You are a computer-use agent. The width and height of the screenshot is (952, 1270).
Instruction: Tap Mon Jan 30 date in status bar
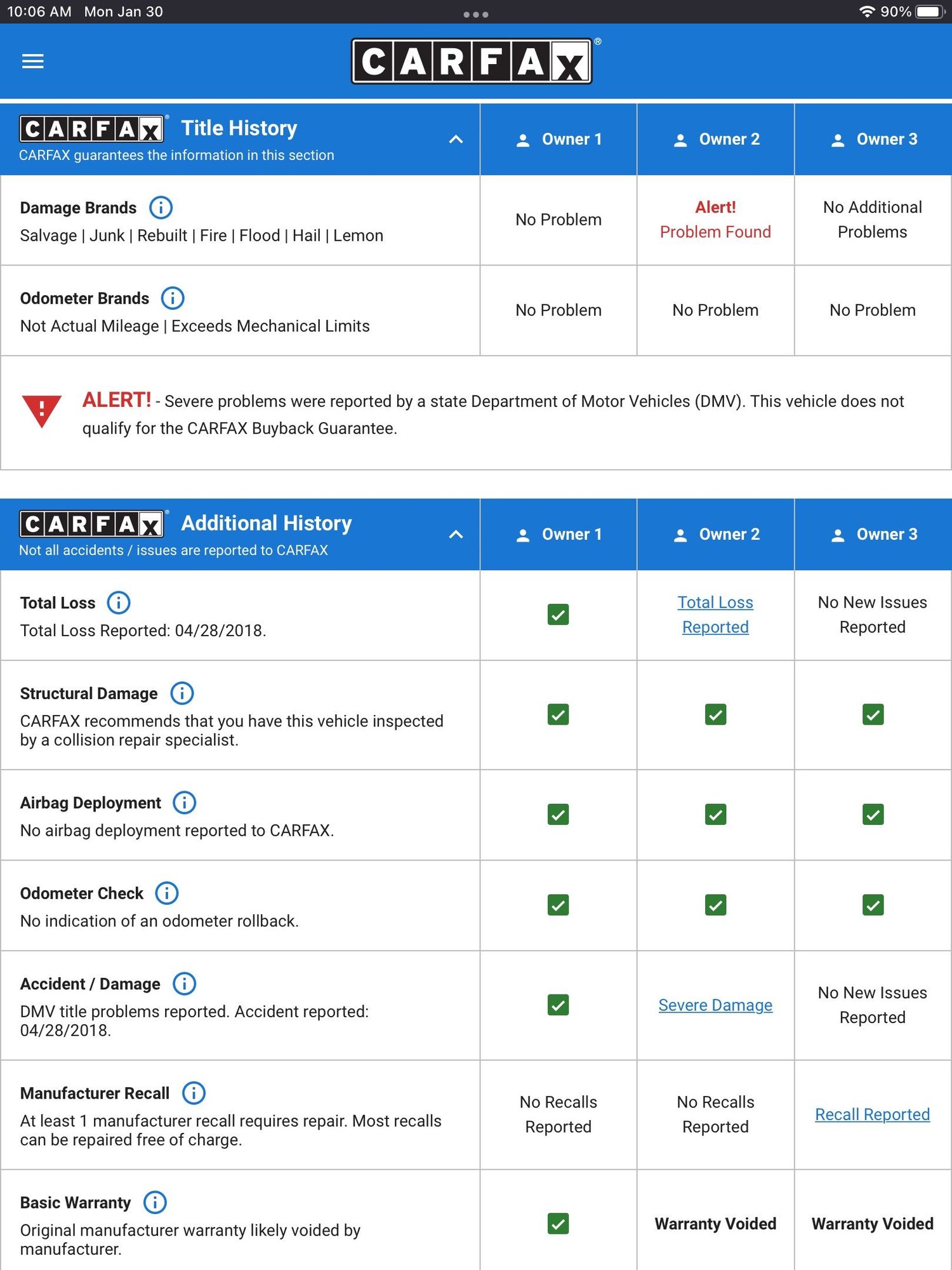pos(123,11)
